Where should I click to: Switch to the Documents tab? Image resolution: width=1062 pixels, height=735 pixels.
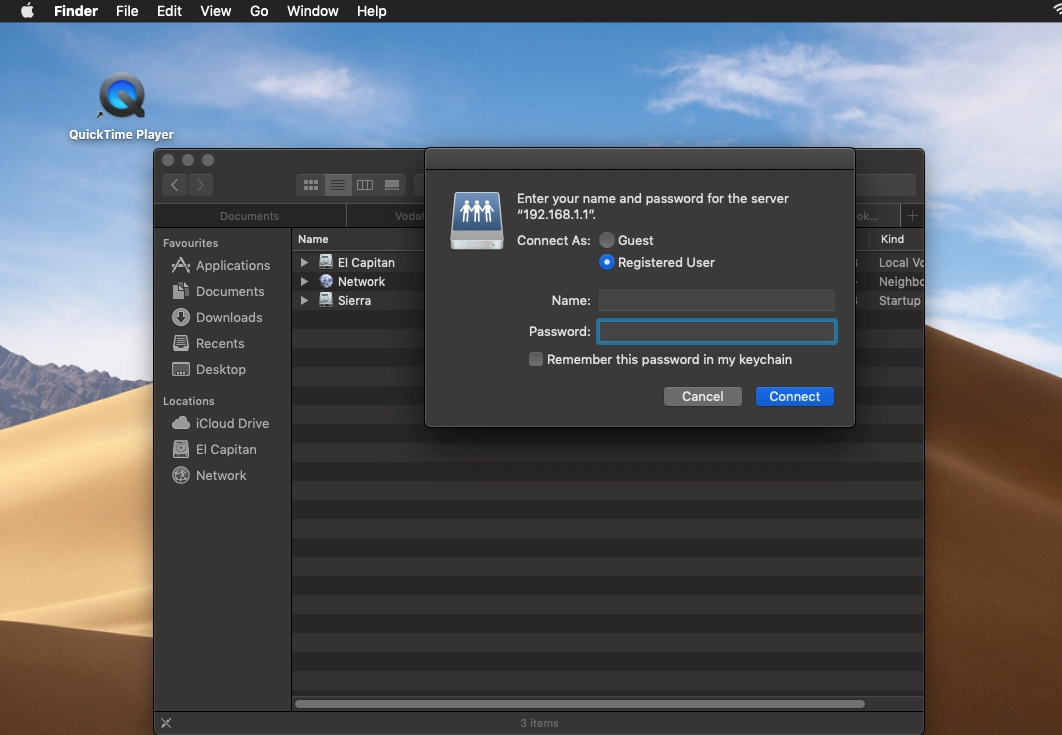(x=250, y=216)
